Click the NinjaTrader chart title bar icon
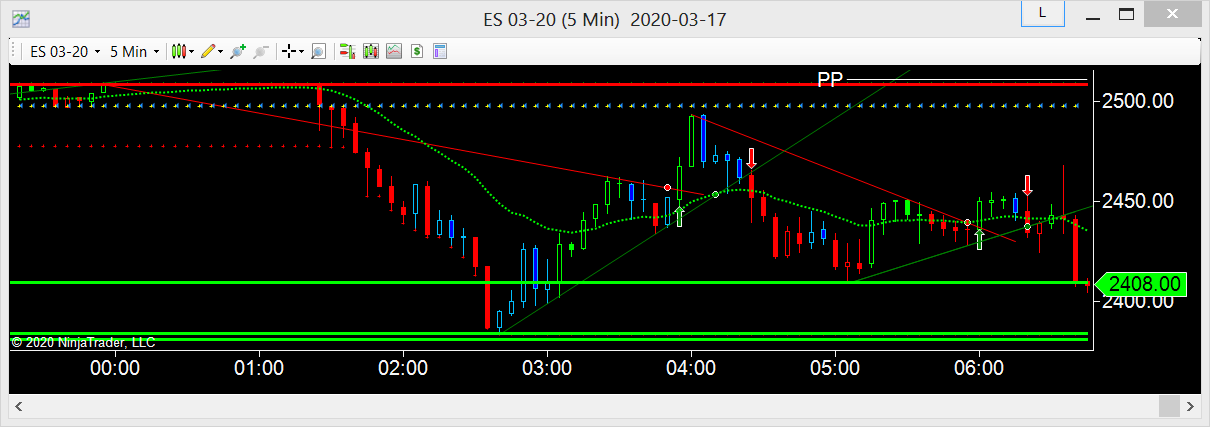1210x427 pixels. 20,18
